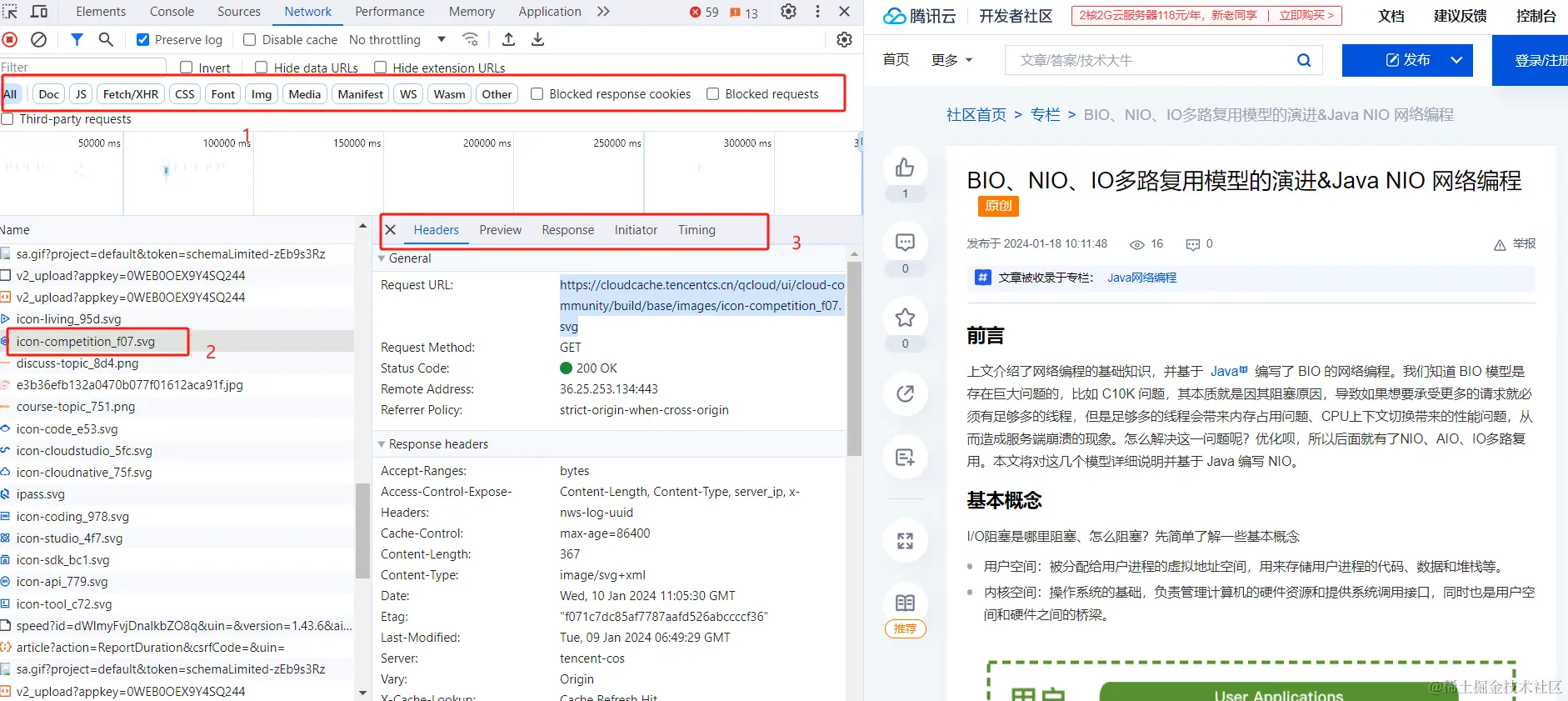Click the add-to-list icon in sidebar

coord(905,457)
